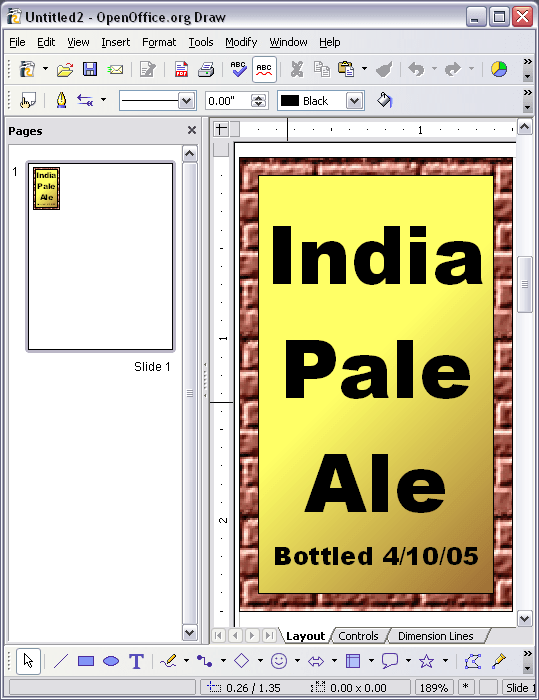Click the Paste clipboard icon

[x=346, y=69]
